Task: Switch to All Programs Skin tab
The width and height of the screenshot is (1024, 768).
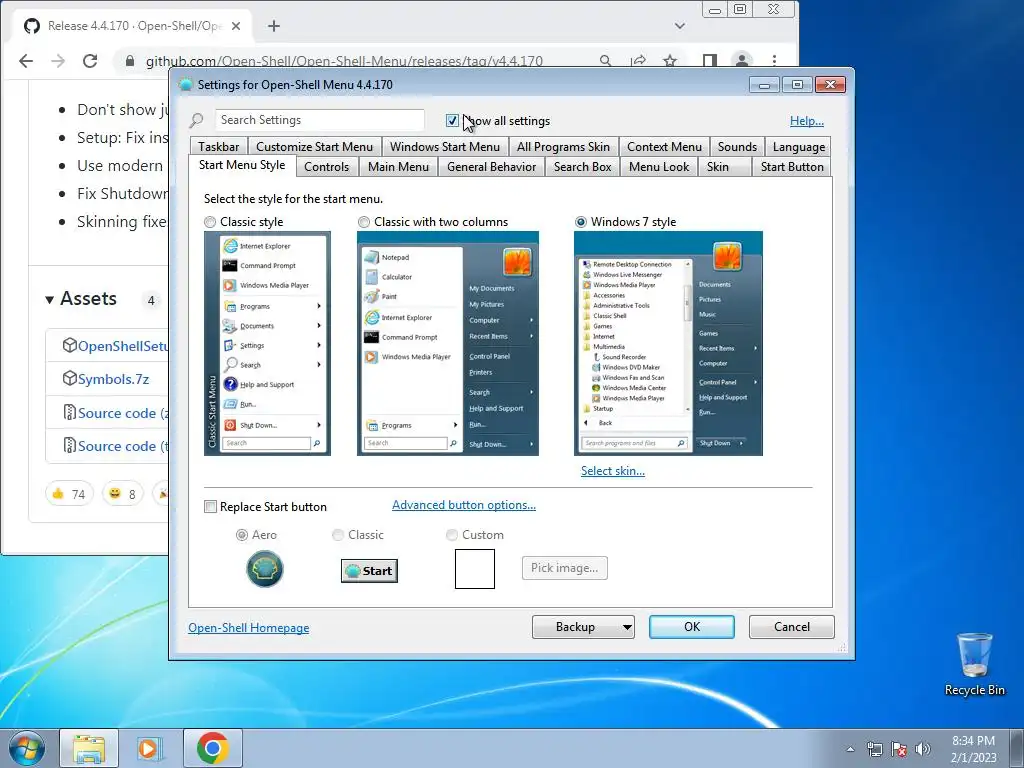Action: click(x=563, y=147)
